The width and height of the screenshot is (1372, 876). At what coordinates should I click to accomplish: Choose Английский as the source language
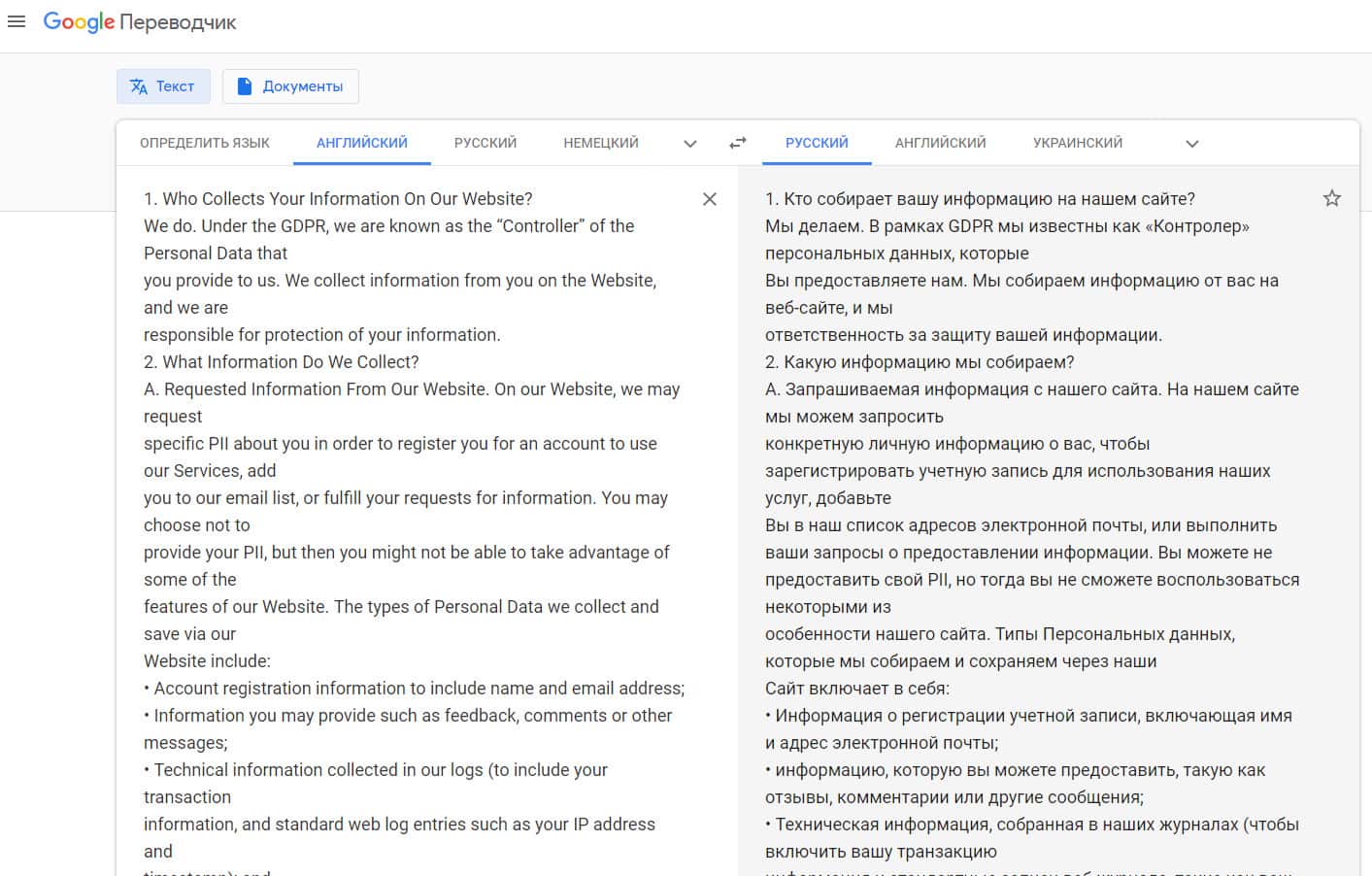[362, 143]
